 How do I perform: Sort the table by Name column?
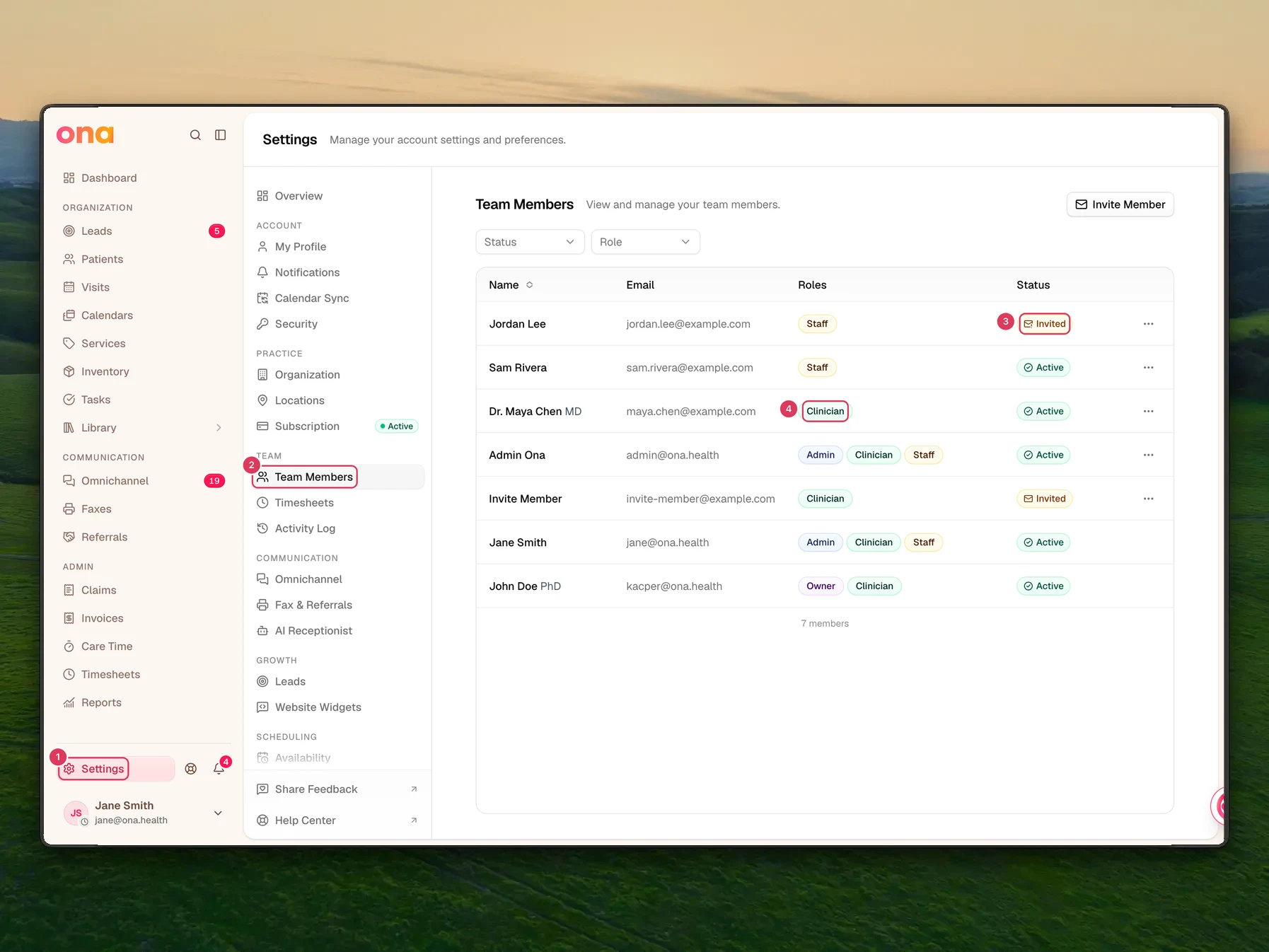tap(511, 285)
